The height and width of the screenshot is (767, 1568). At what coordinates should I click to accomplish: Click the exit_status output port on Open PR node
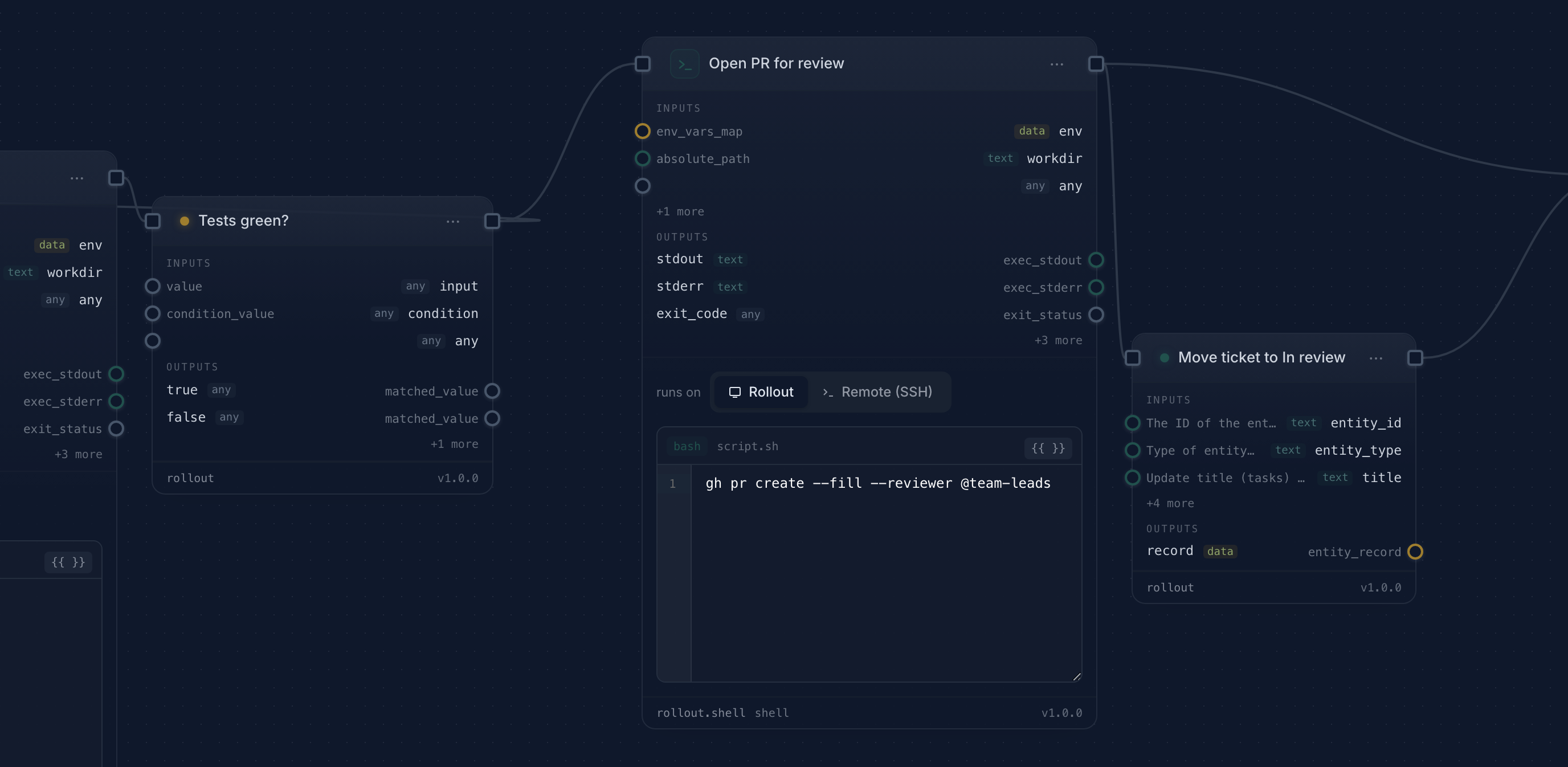(1096, 315)
